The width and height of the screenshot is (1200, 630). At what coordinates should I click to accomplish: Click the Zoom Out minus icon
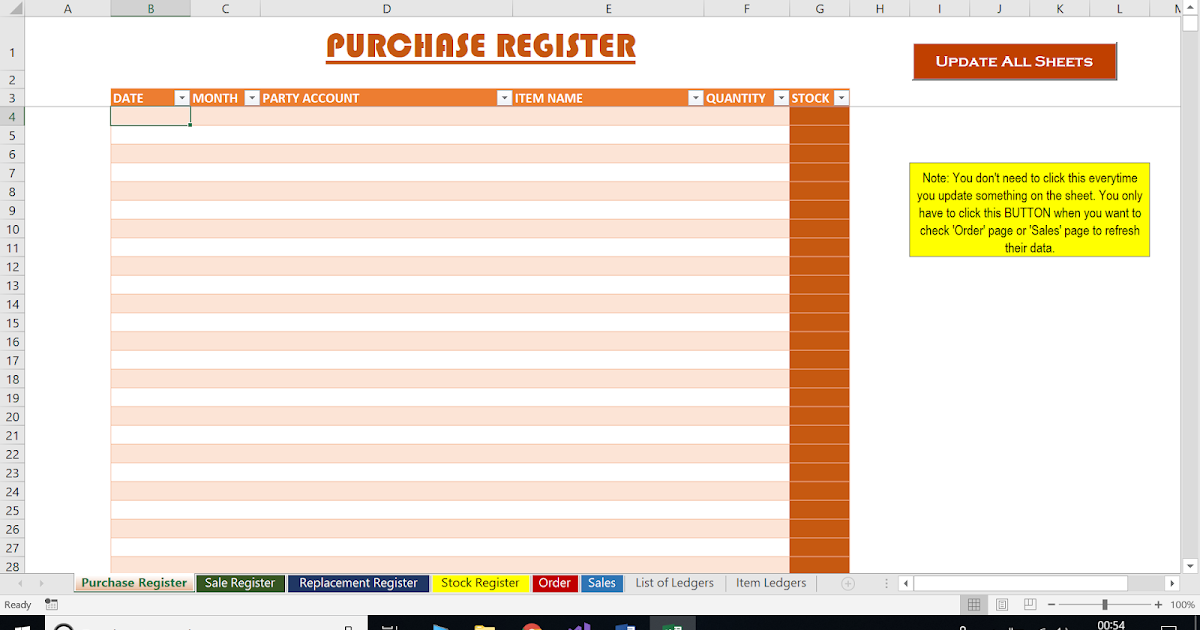tap(1051, 604)
